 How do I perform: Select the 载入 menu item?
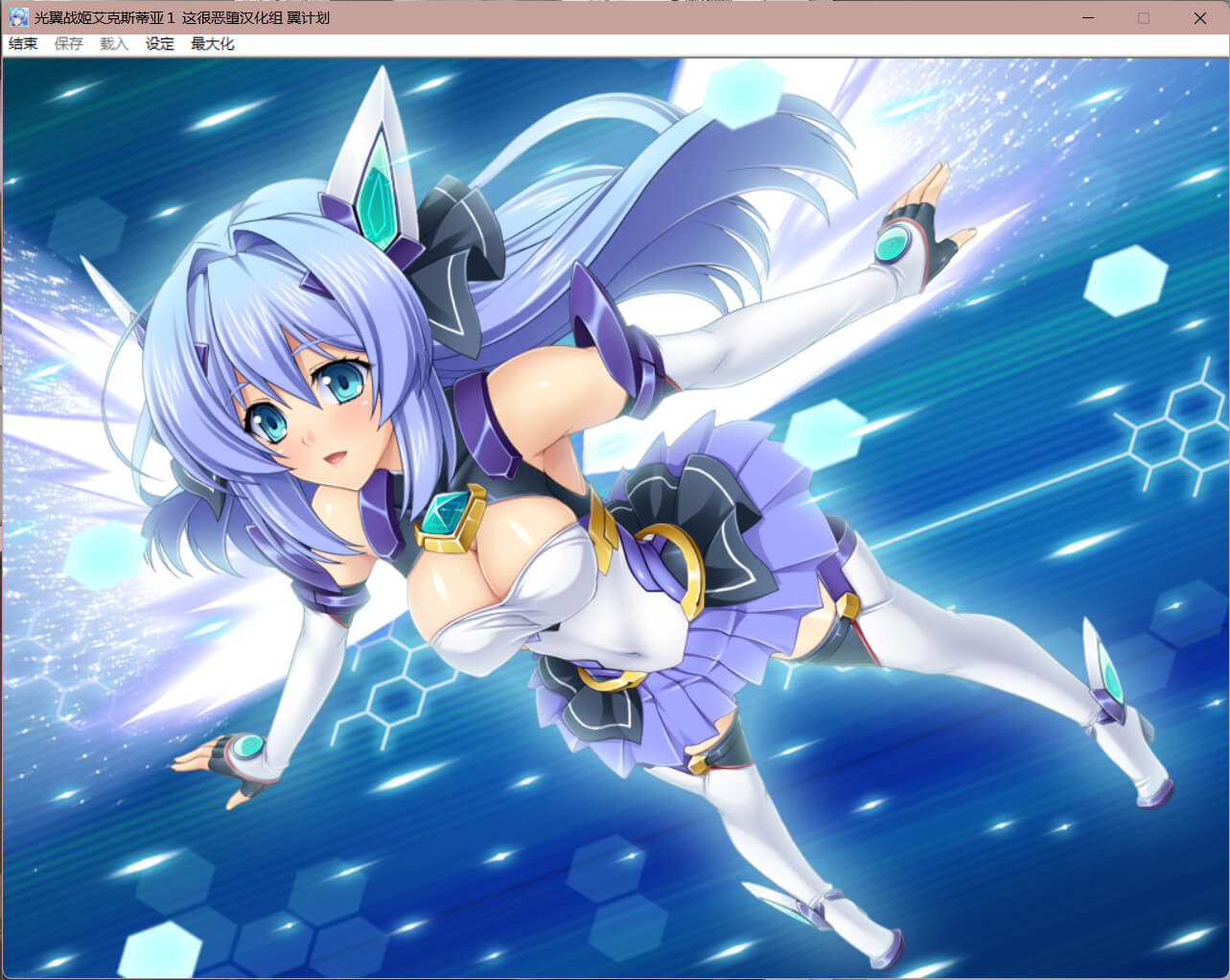tap(113, 44)
